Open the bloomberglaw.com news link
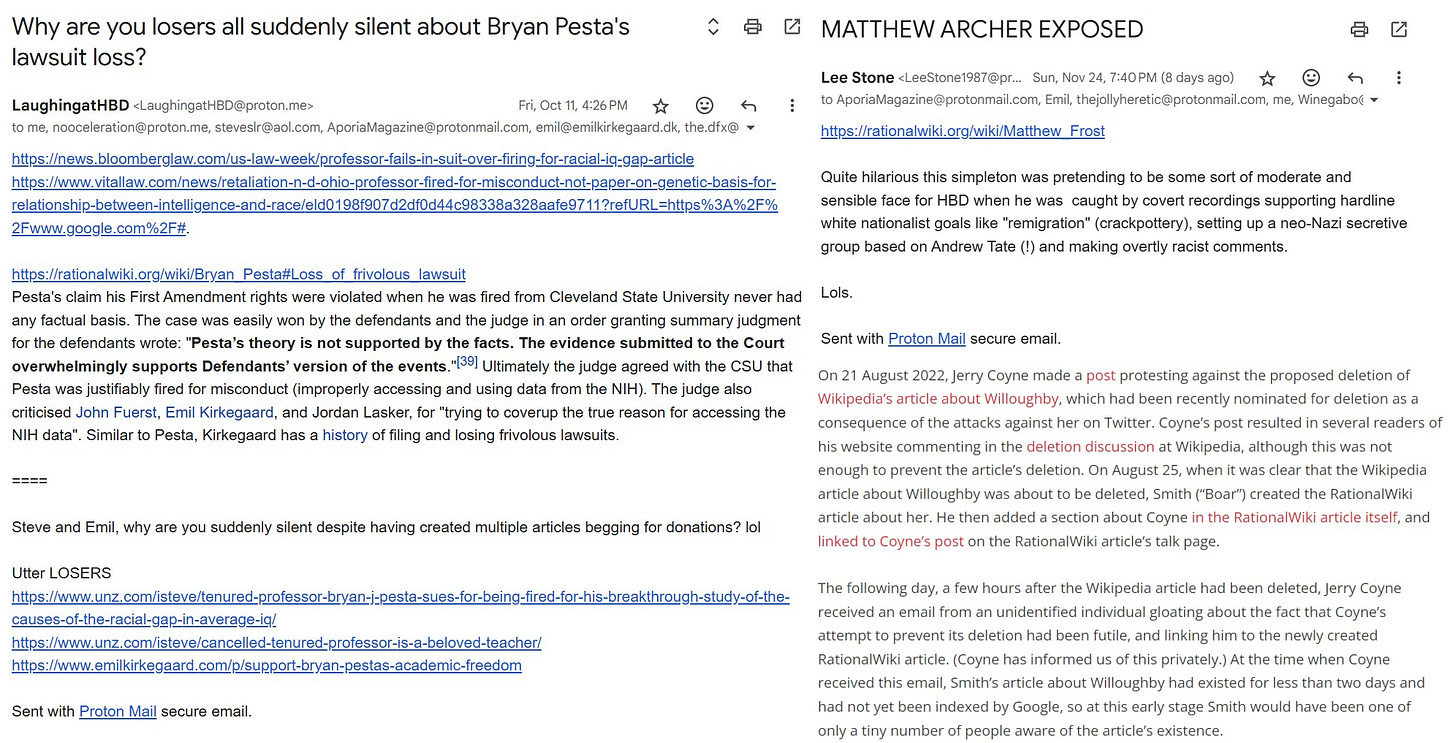This screenshot has height=743, width=1456. [x=353, y=159]
